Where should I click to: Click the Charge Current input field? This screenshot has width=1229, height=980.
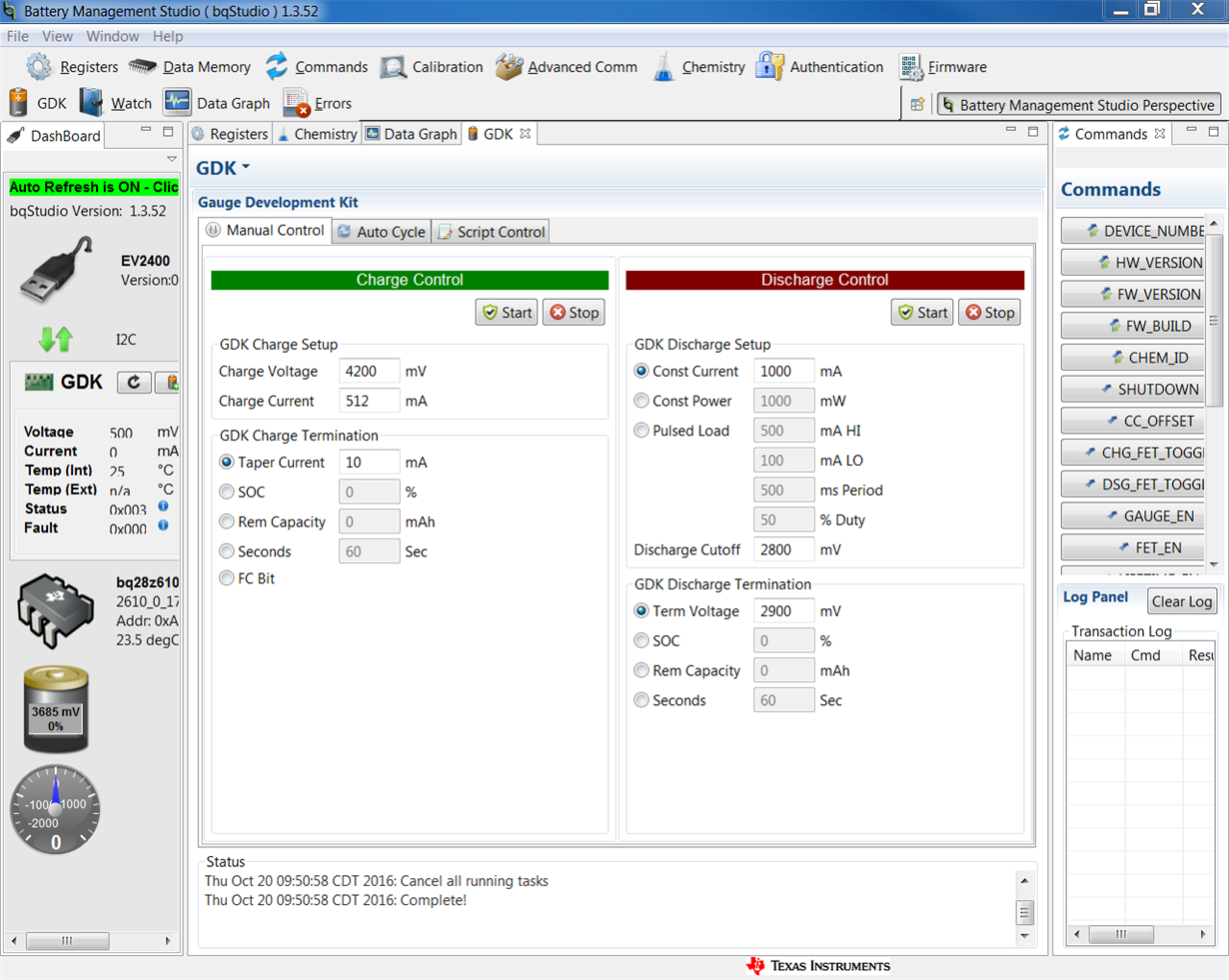(369, 401)
